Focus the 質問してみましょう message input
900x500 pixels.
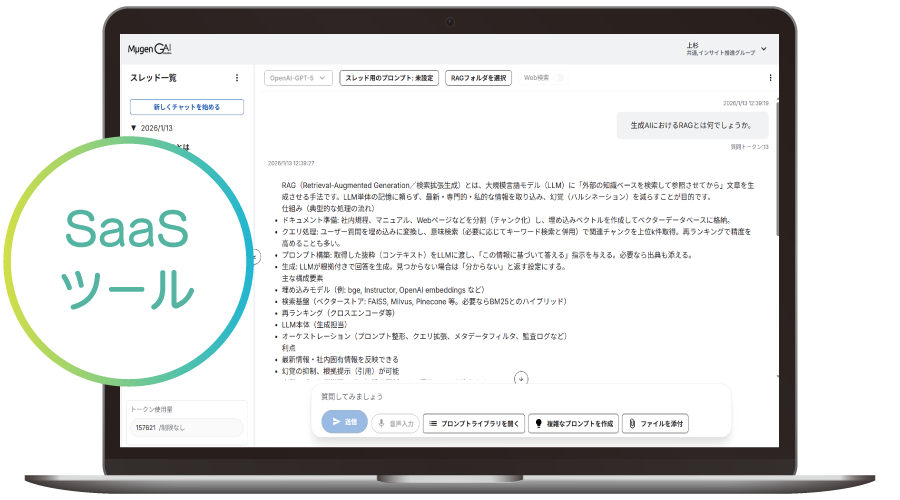[521, 397]
